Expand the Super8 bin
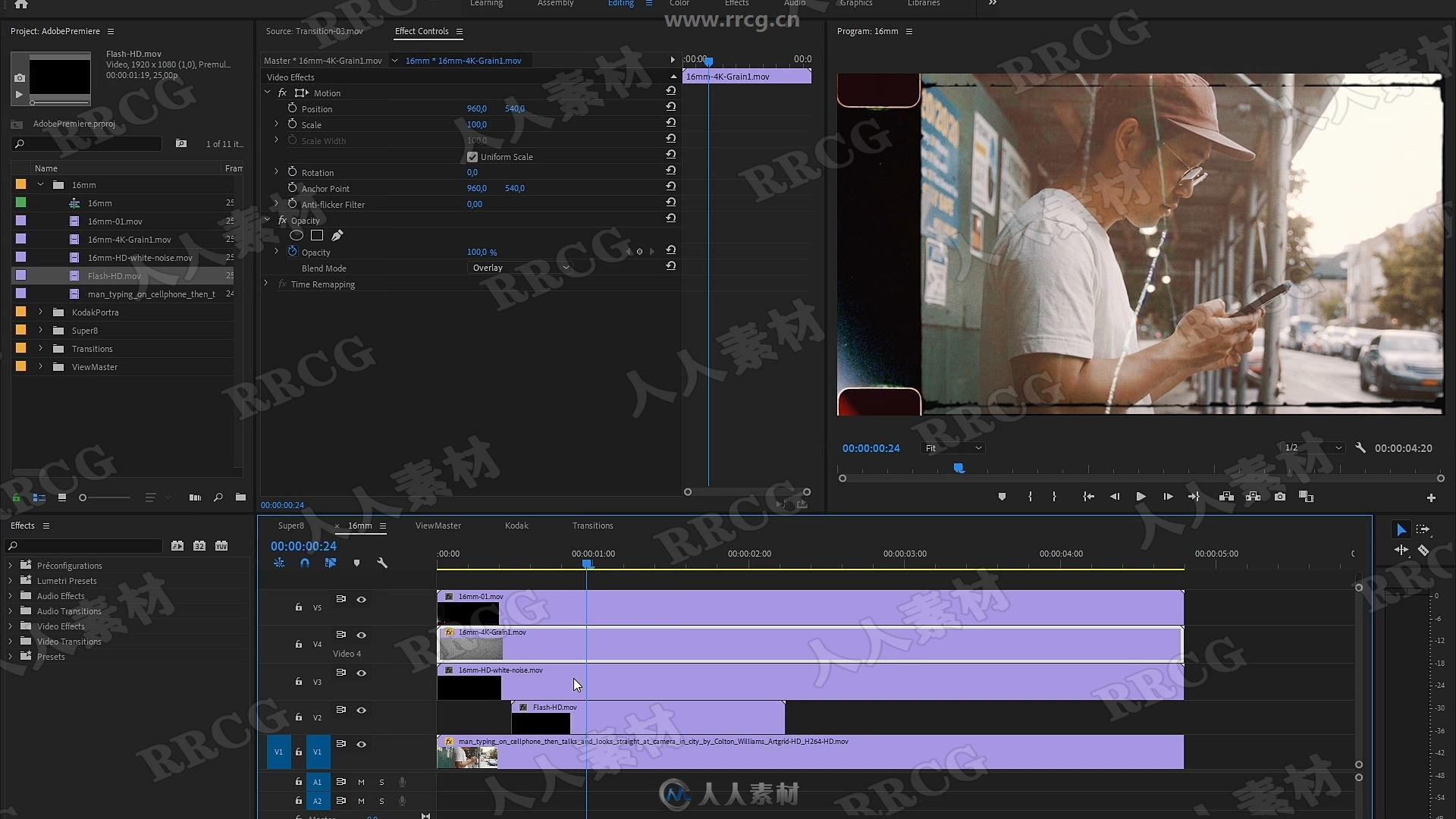 pos(41,331)
